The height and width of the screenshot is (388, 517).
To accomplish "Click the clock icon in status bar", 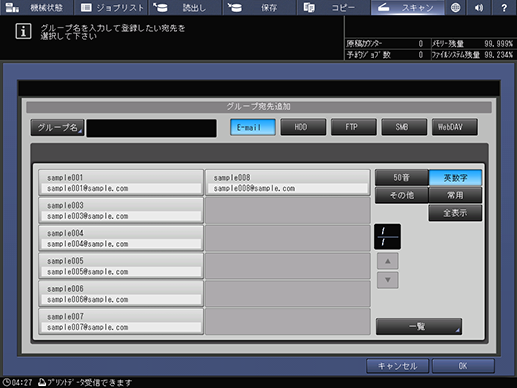I will [x=6, y=382].
